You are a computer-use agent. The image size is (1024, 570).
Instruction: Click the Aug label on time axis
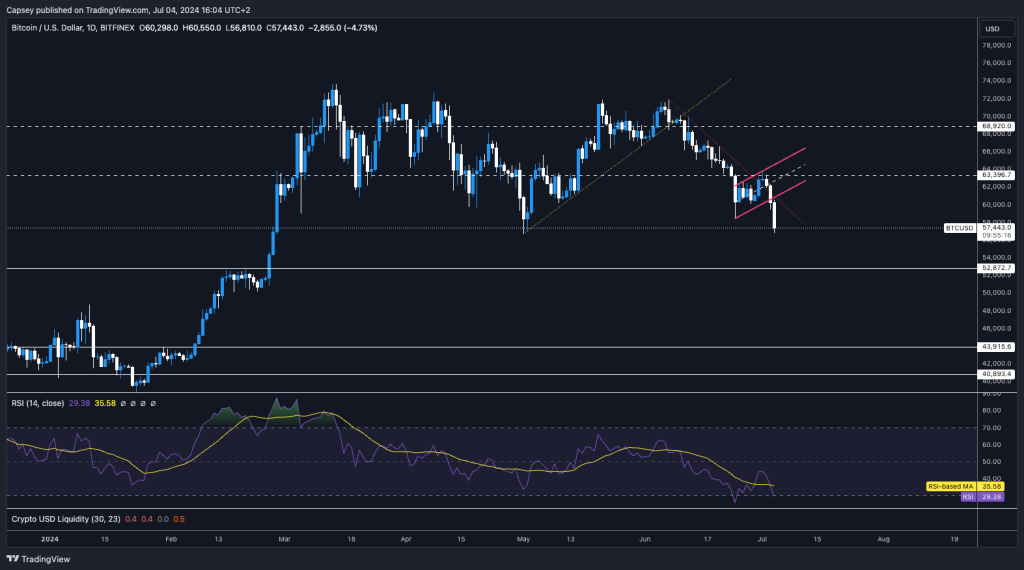tap(884, 539)
